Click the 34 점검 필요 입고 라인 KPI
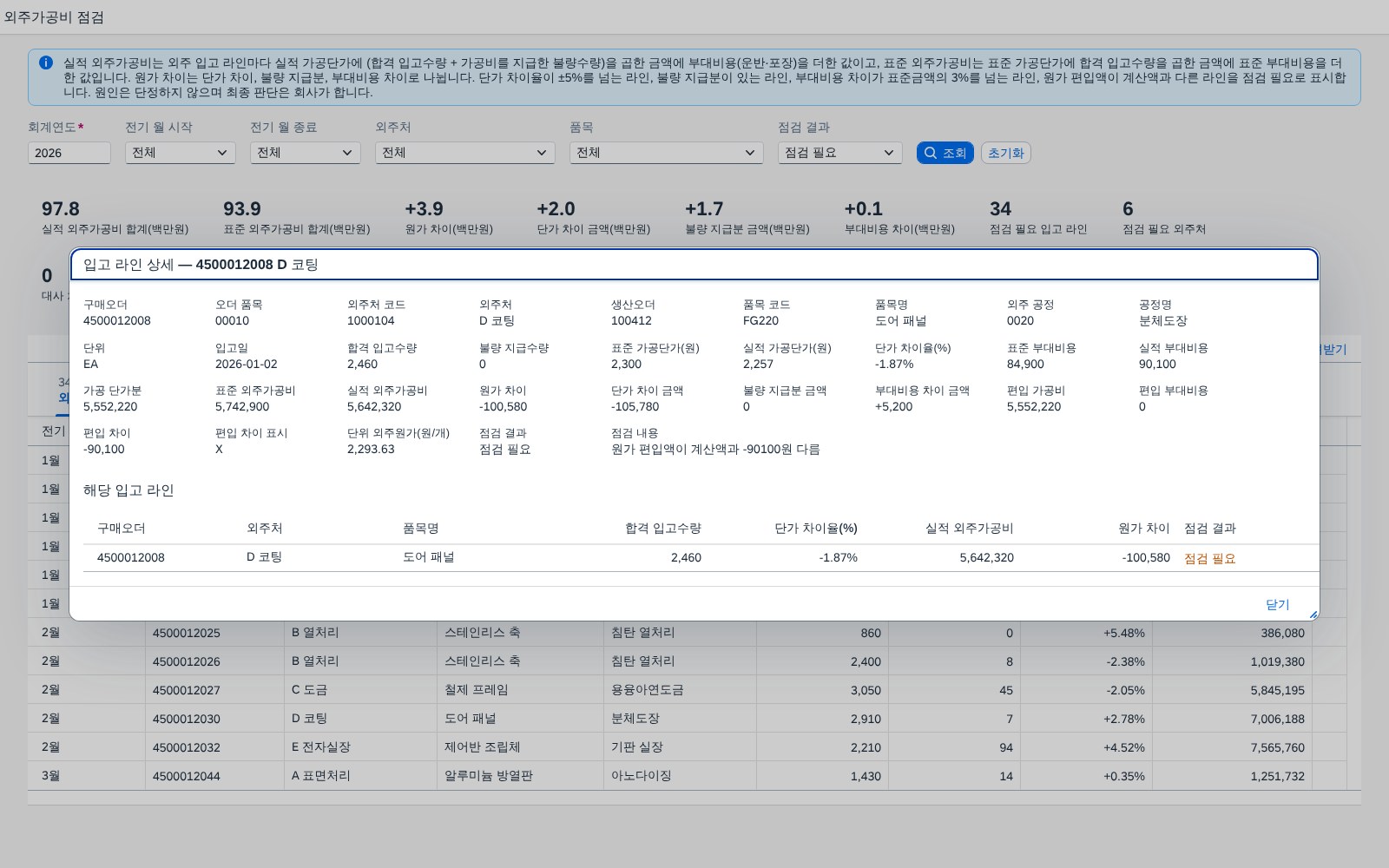Viewport: 1389px width, 868px height. [1038, 218]
